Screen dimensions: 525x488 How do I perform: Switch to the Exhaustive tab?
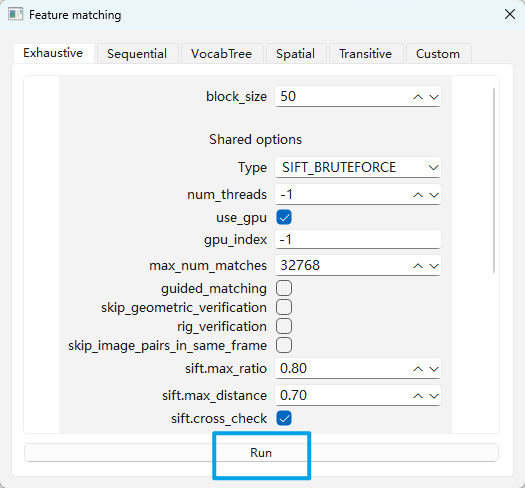(x=54, y=53)
